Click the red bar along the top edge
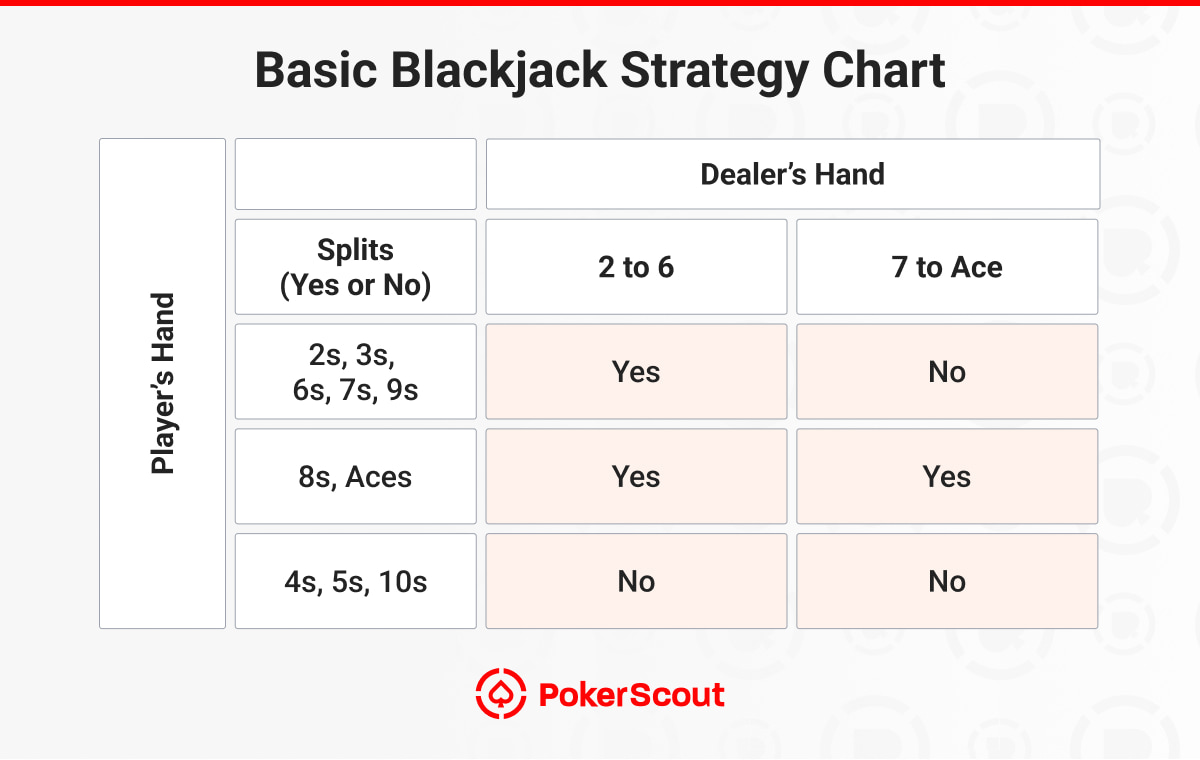Screen dimensions: 1200x760 [x=600, y=3]
